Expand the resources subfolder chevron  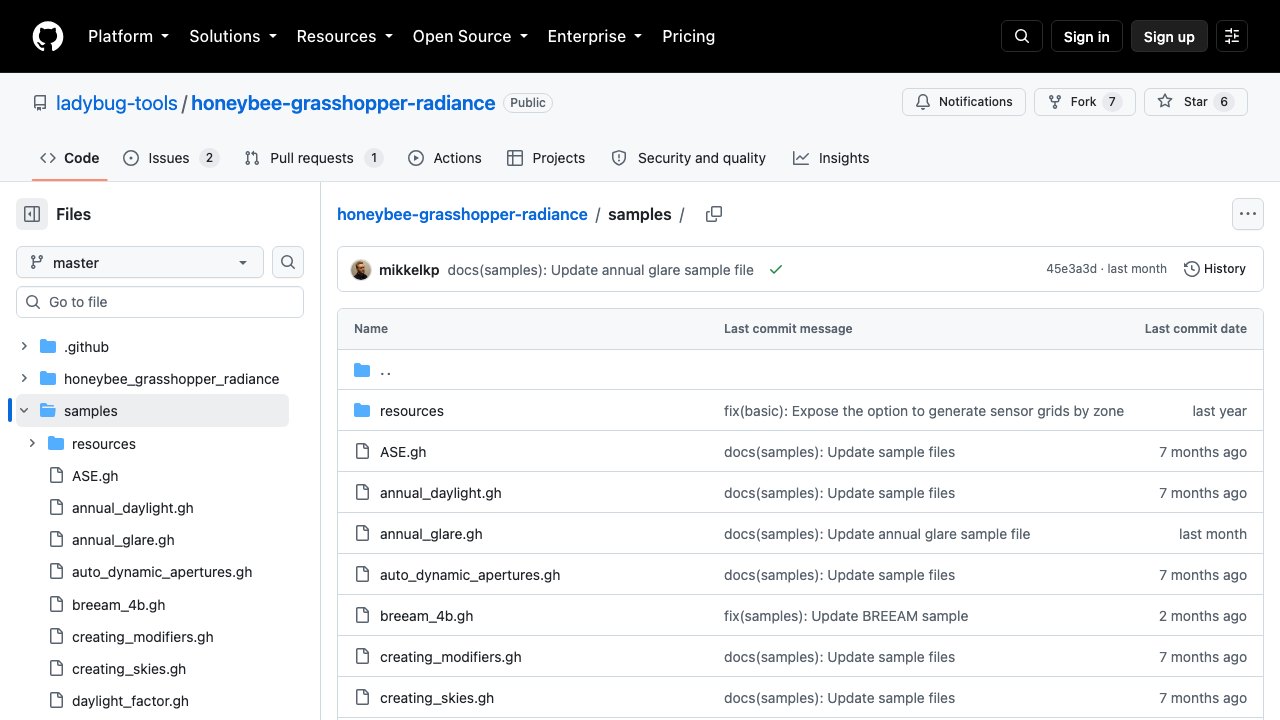32,443
